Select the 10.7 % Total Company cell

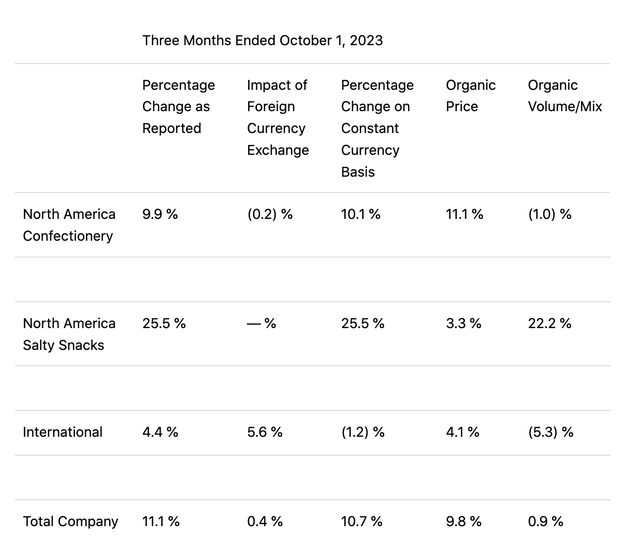362,521
